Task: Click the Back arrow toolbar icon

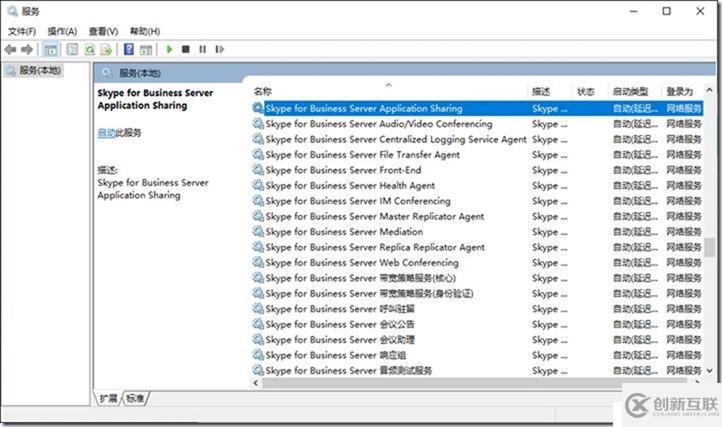Action: click(10, 49)
